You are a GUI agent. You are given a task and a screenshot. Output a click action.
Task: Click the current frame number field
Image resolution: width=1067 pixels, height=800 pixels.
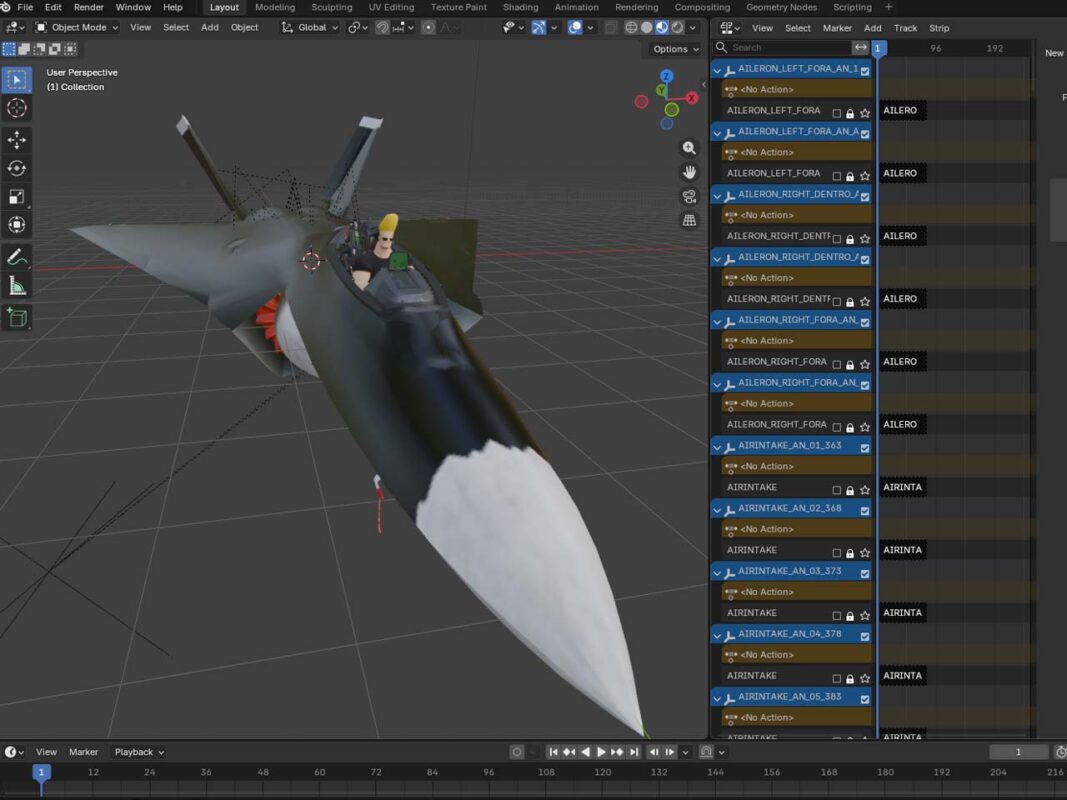1019,752
